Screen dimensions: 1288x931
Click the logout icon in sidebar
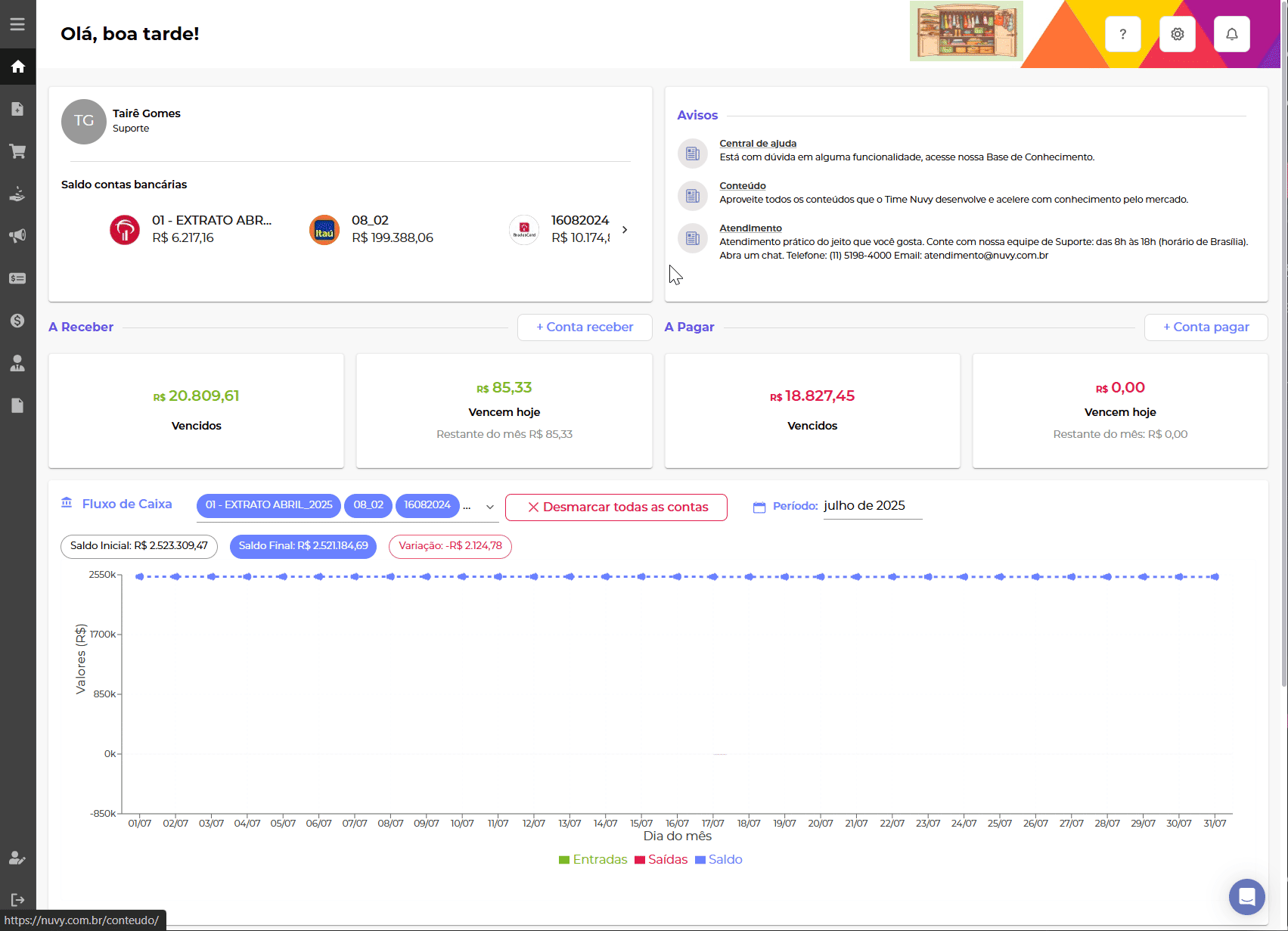point(17,900)
